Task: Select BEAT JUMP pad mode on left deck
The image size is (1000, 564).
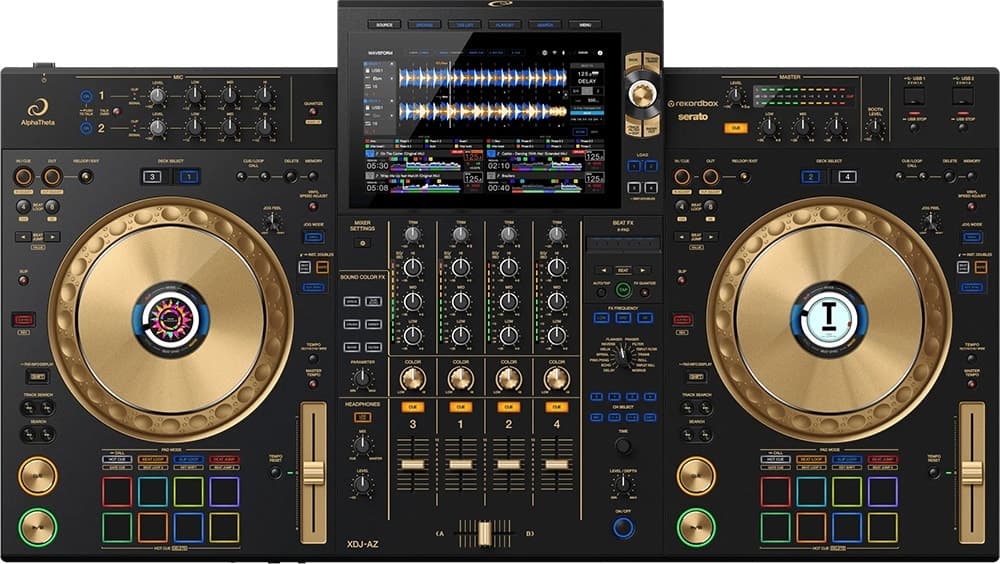Action: point(224,459)
